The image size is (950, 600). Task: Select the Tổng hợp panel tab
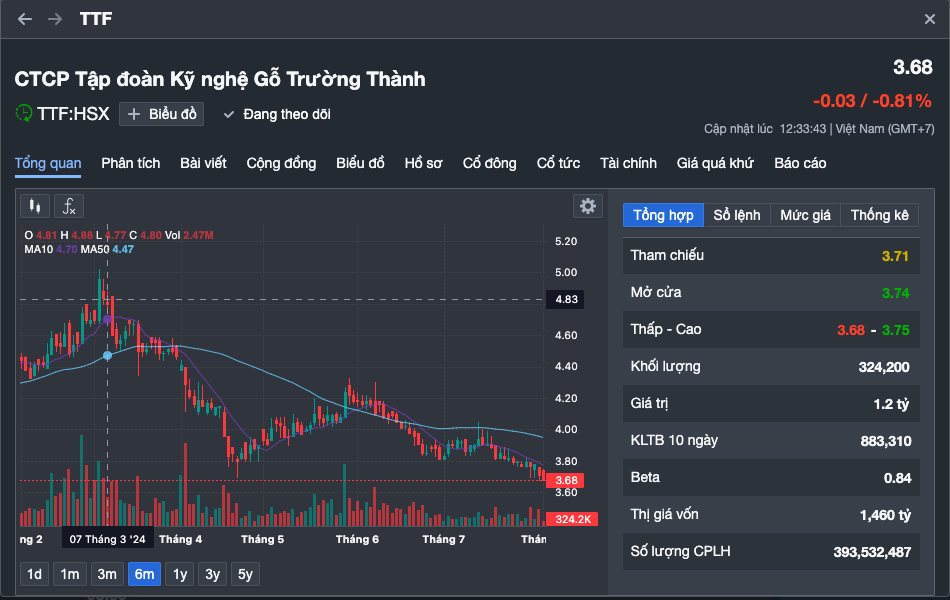(663, 215)
